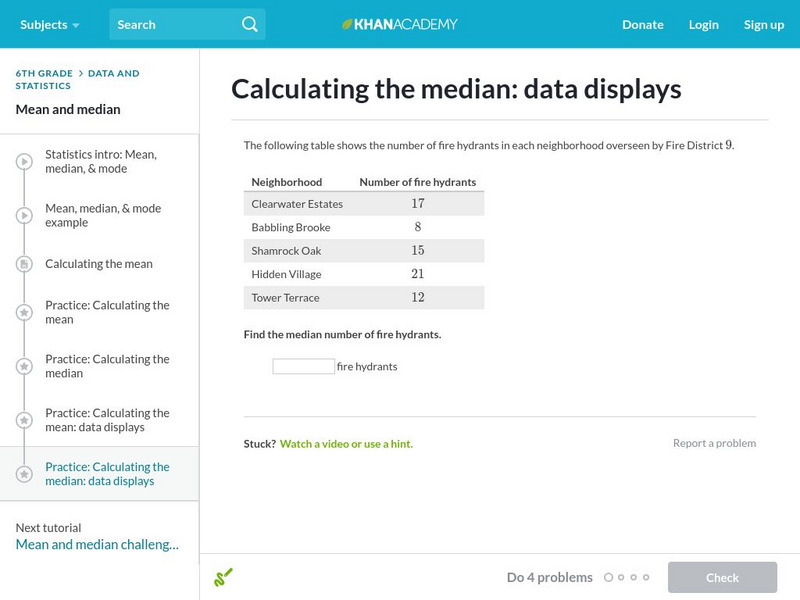The height and width of the screenshot is (600, 800).
Task: Click the Sign up link
Action: click(764, 24)
